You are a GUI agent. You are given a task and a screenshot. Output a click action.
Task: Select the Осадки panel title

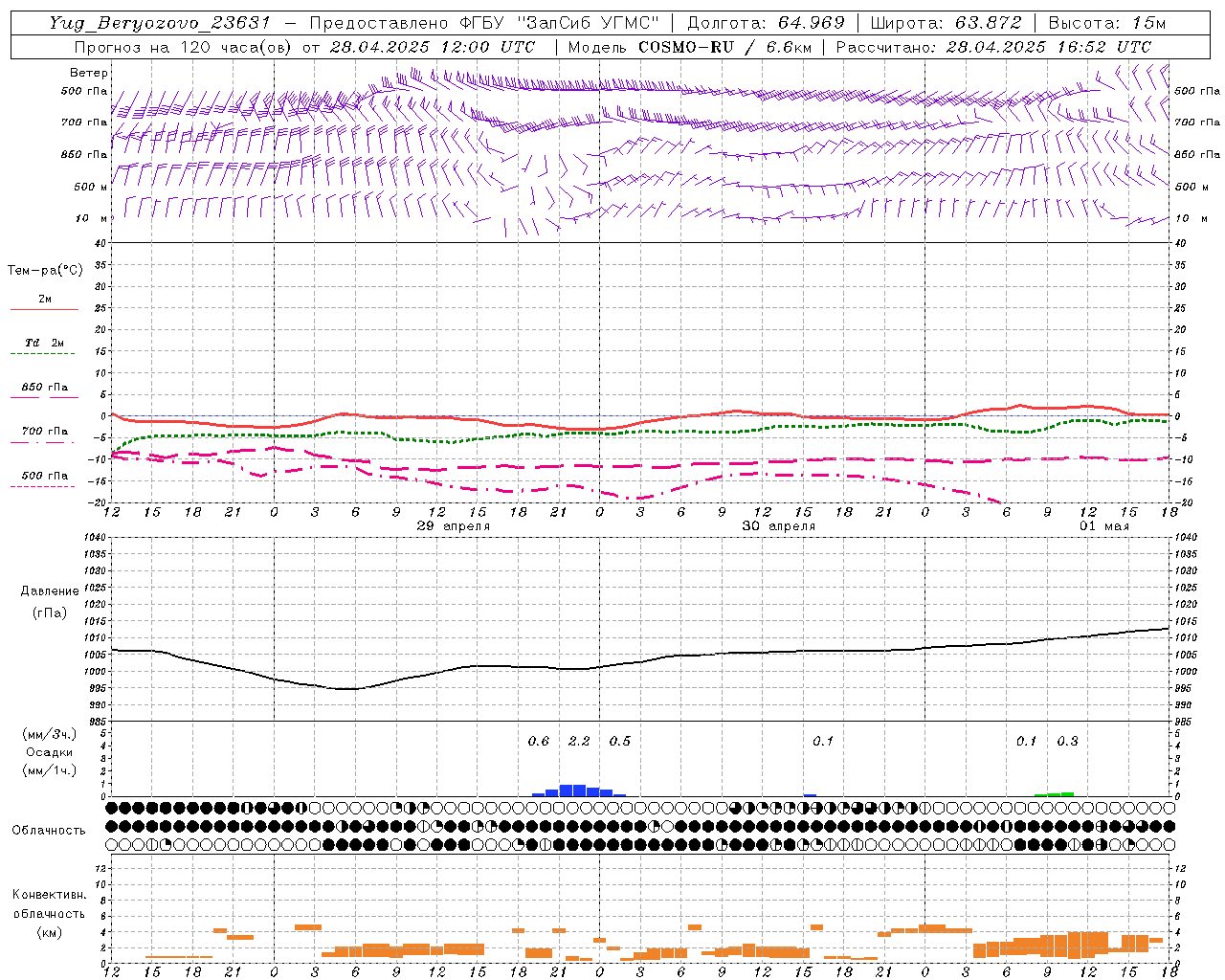(50, 752)
